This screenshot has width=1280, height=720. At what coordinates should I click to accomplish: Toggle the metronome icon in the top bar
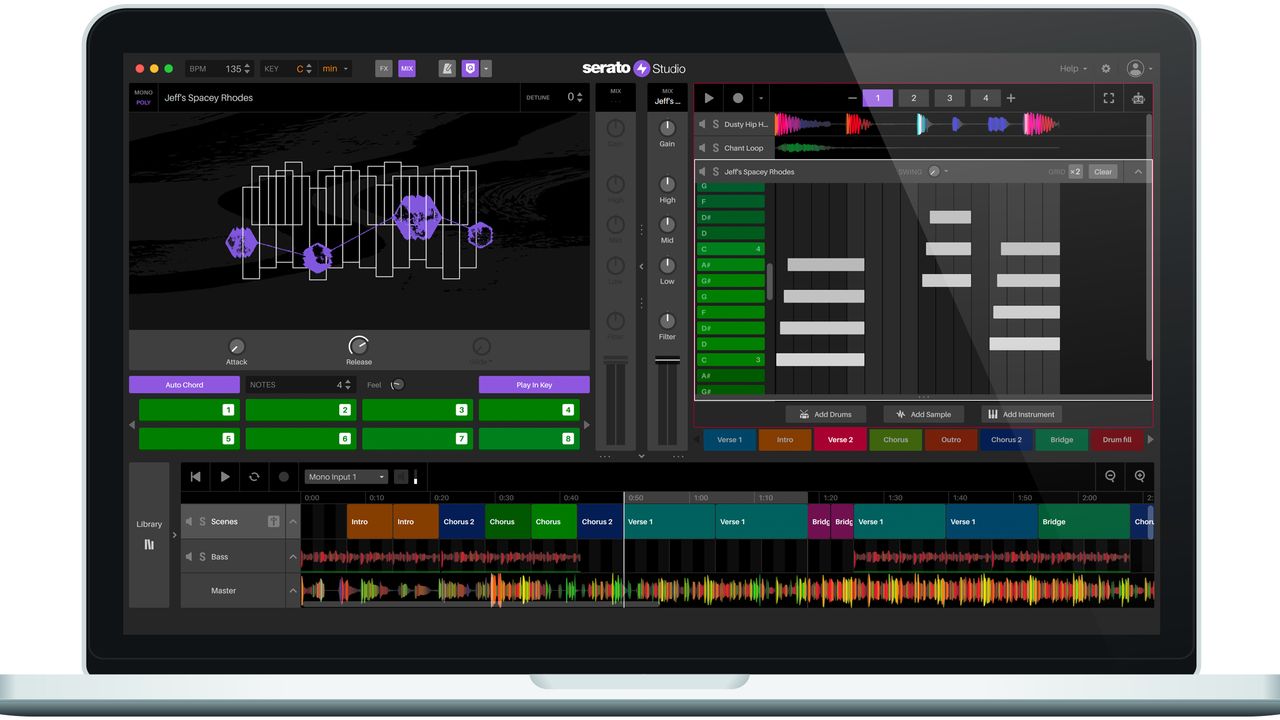pos(447,69)
